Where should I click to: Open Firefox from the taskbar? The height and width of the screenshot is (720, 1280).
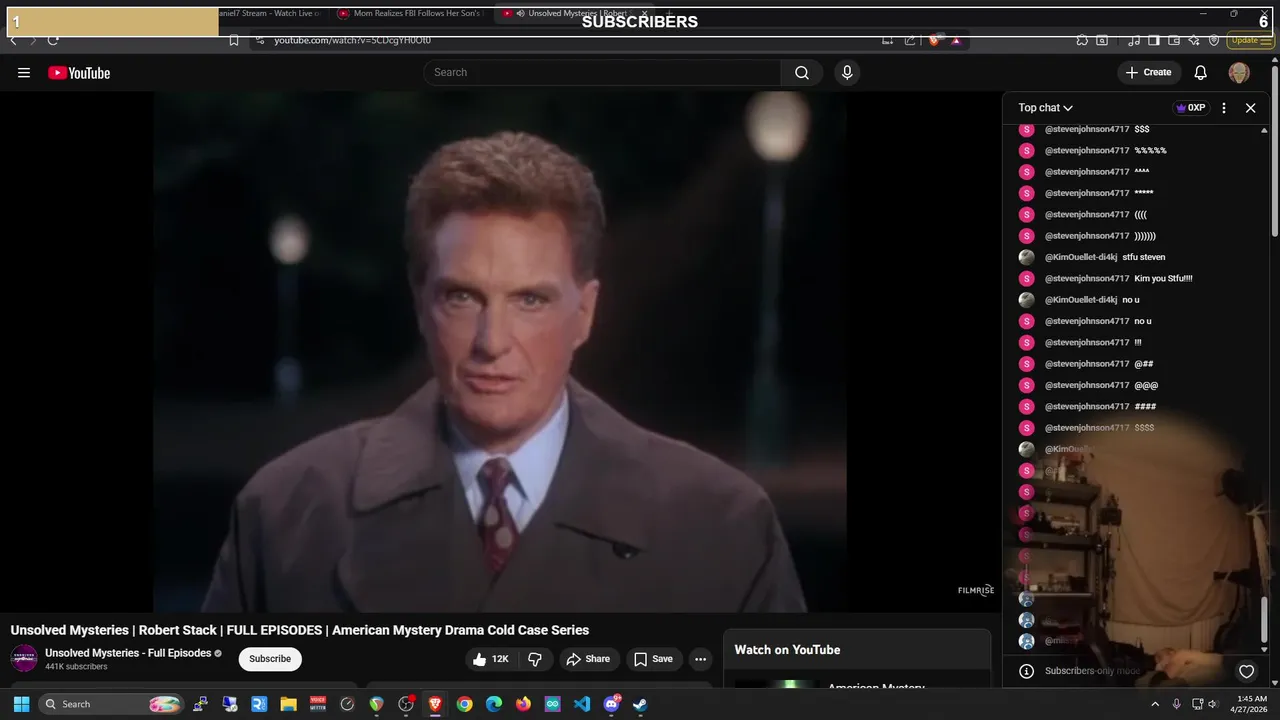click(523, 704)
